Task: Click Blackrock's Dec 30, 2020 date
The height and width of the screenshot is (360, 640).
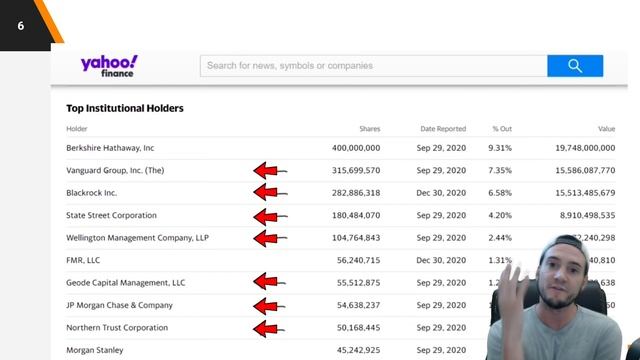Action: 441,193
